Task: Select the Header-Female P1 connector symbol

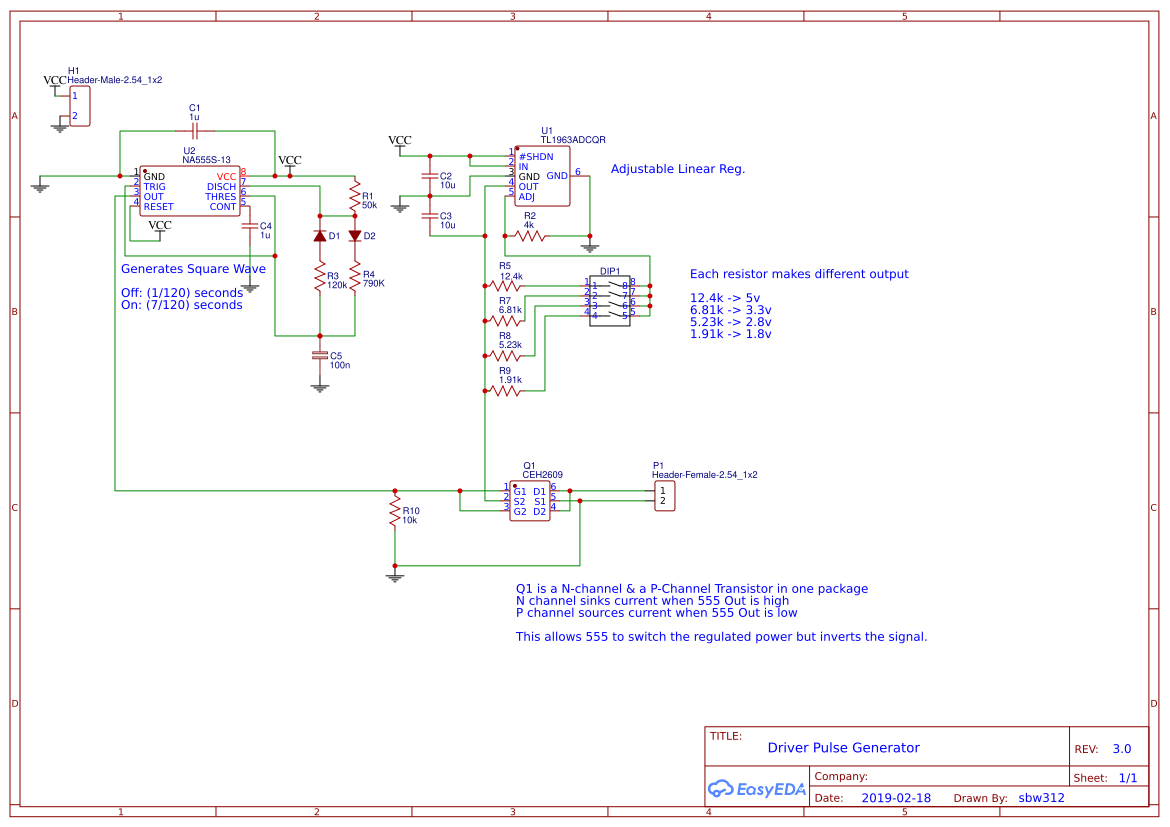Action: 663,496
